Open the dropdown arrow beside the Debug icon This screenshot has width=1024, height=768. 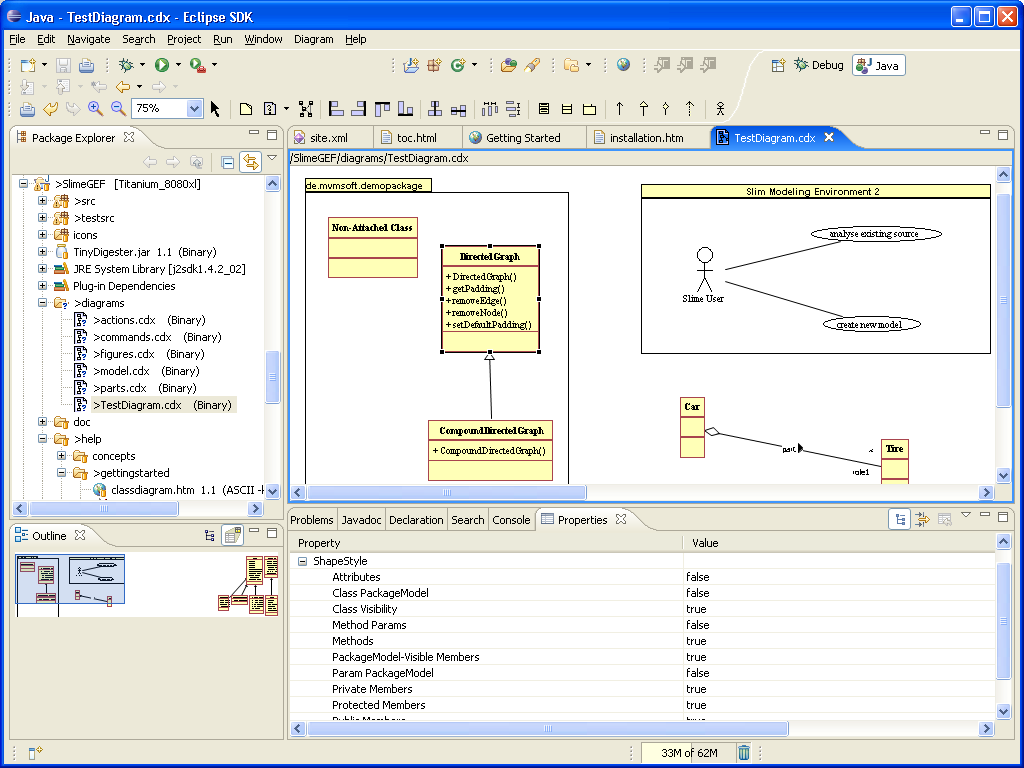coord(142,65)
